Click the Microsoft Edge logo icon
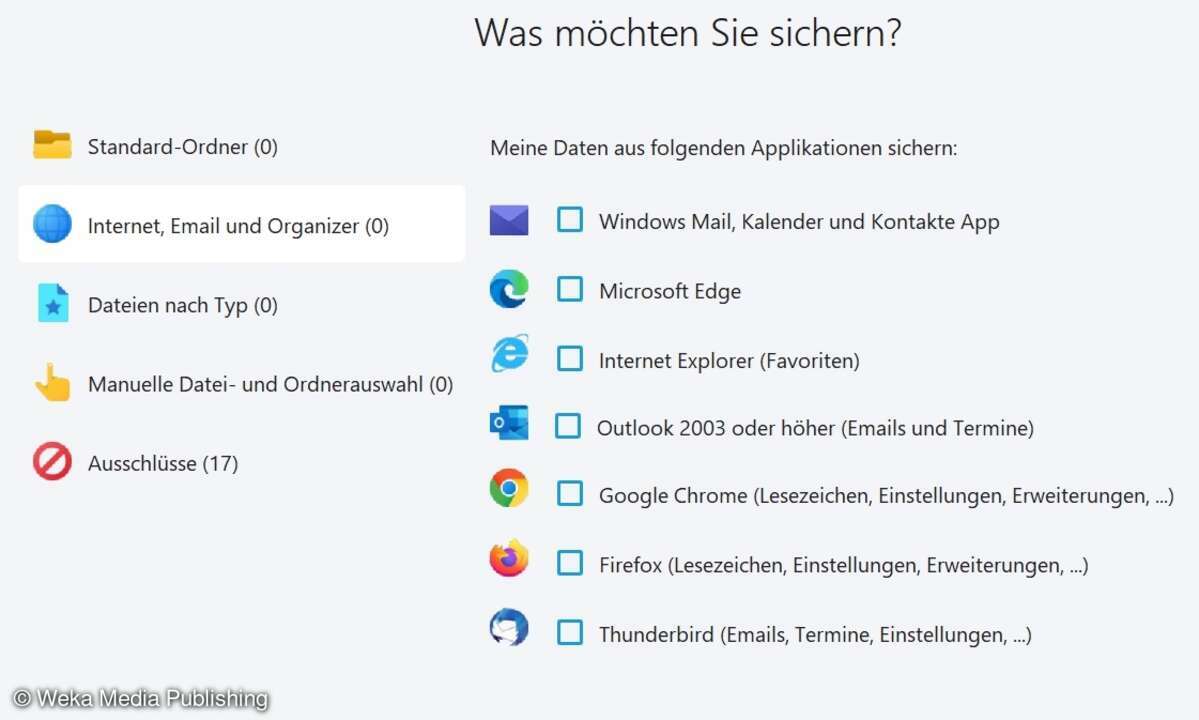Image resolution: width=1199 pixels, height=720 pixels. 509,290
